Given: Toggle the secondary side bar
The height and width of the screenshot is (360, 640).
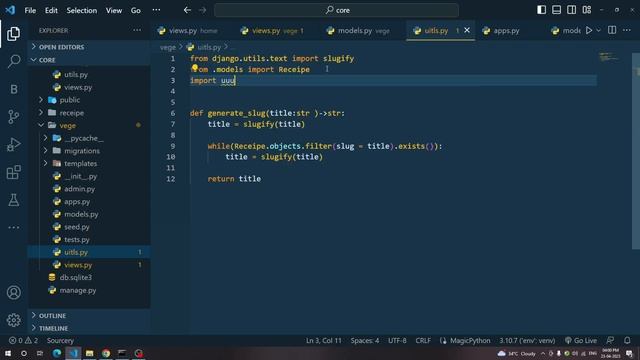Looking at the screenshot, I should [x=571, y=10].
